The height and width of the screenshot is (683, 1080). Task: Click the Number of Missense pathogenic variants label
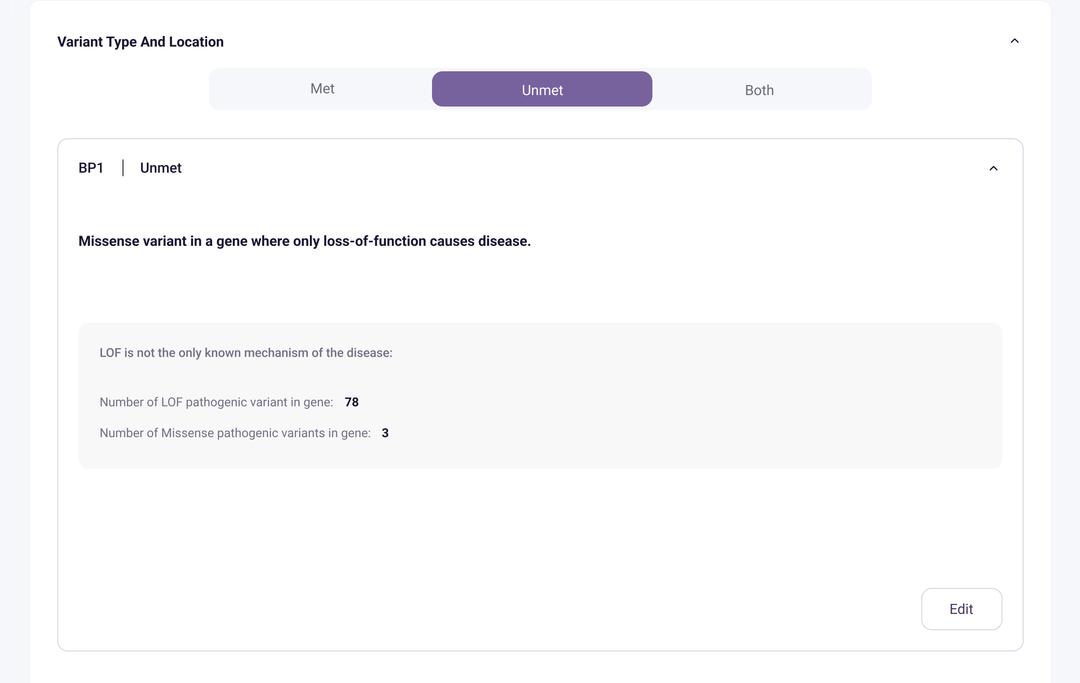point(235,433)
